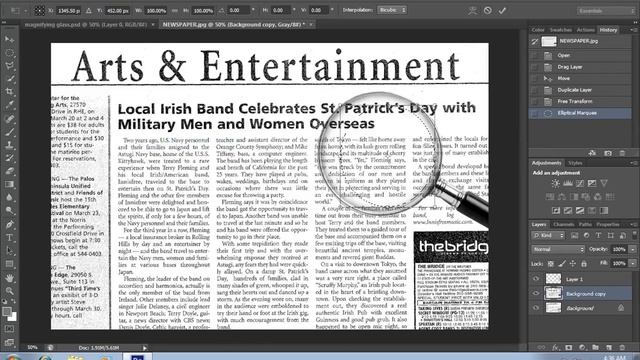The image size is (640, 360).
Task: Select the Horizontal Type tool
Action: tap(9, 238)
